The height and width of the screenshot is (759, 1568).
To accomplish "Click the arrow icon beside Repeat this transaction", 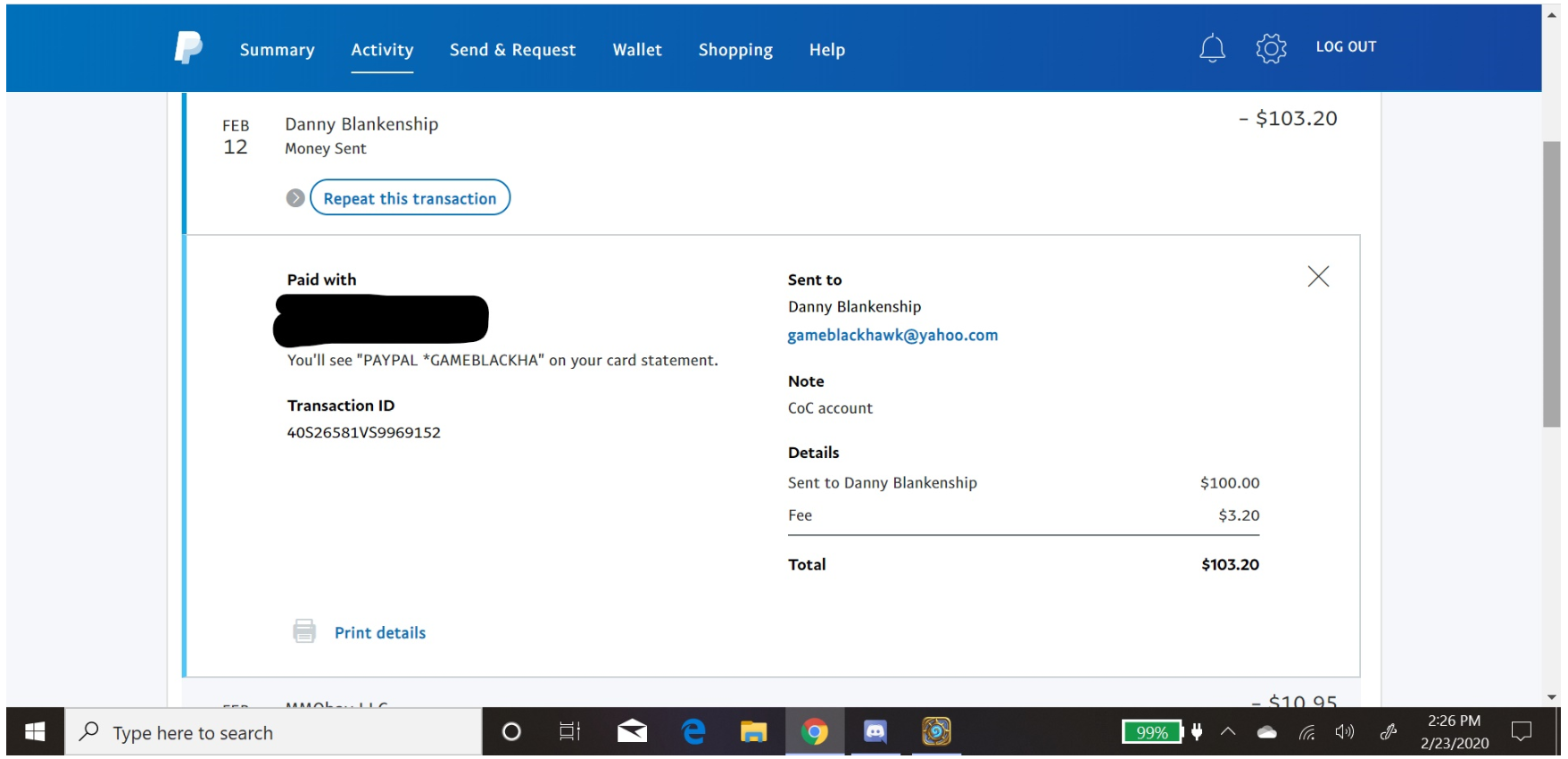I will [x=295, y=198].
